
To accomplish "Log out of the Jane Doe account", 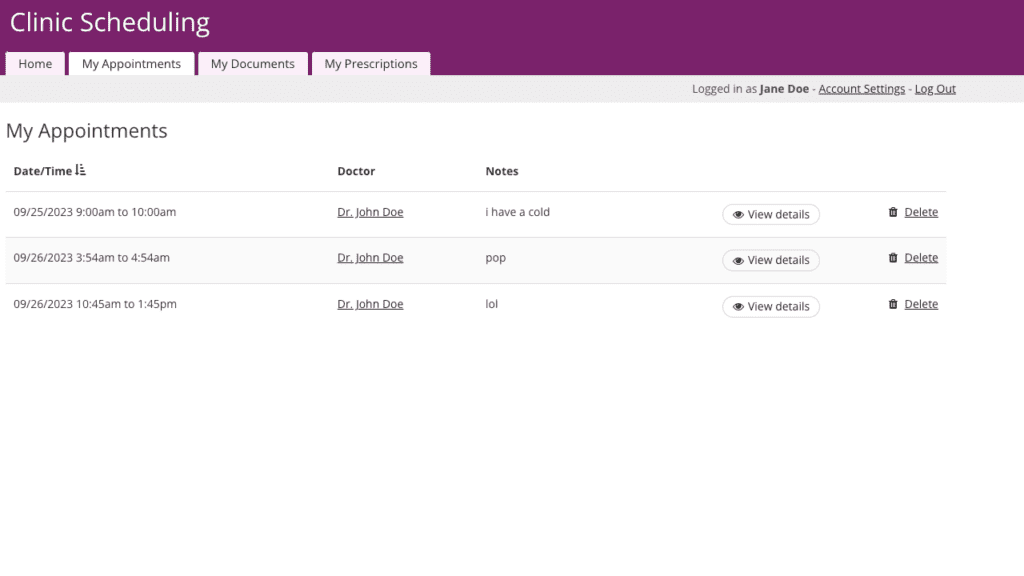I will 935,89.
